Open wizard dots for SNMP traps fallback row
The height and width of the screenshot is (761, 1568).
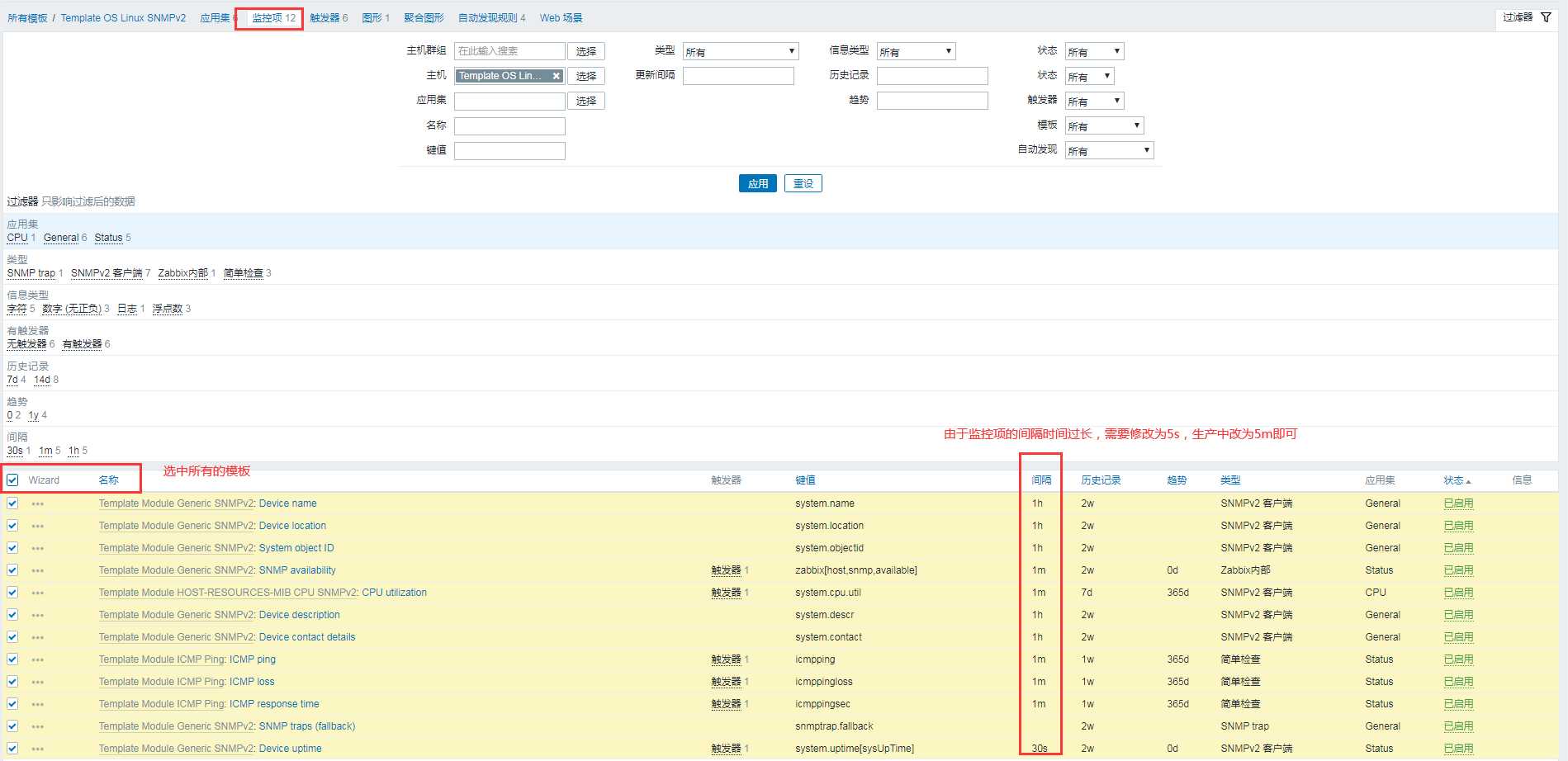(x=38, y=726)
